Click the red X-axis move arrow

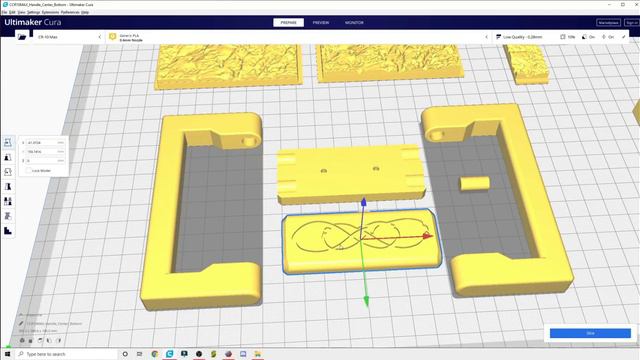click(x=427, y=236)
